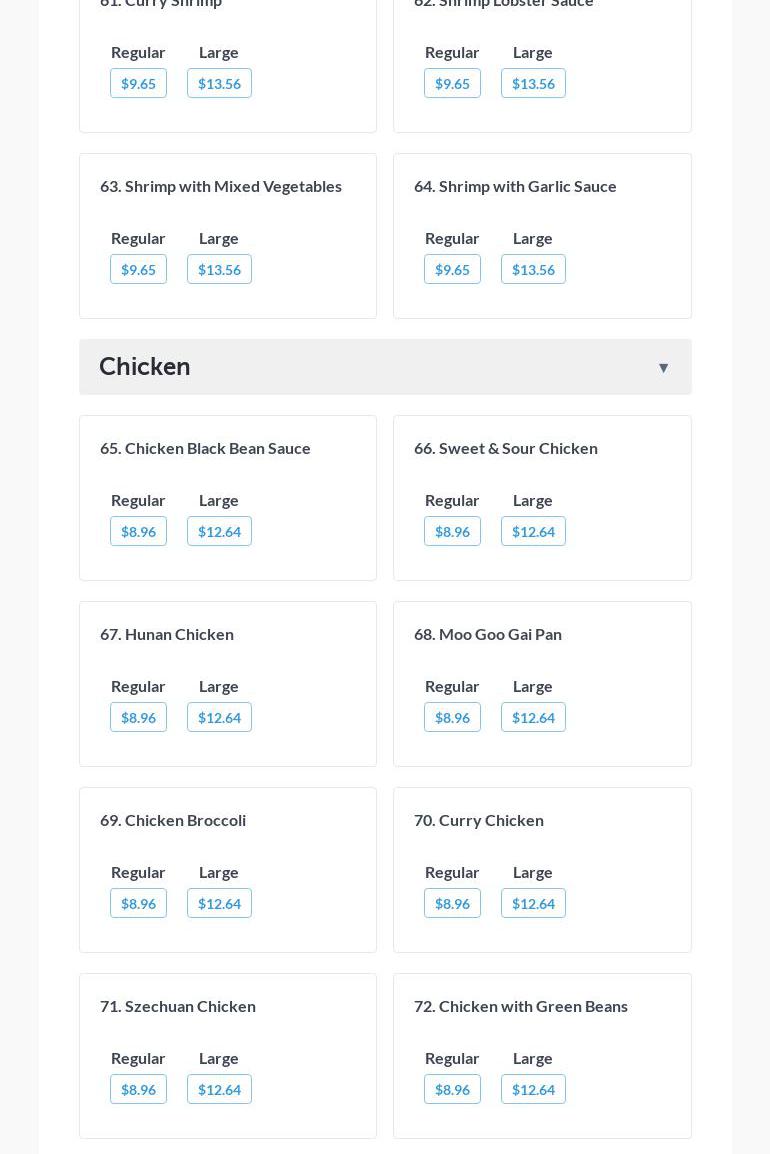Viewport: 770px width, 1154px height.
Task: Pick Large $12.64 for Curry Chicken
Action: click(x=533, y=904)
